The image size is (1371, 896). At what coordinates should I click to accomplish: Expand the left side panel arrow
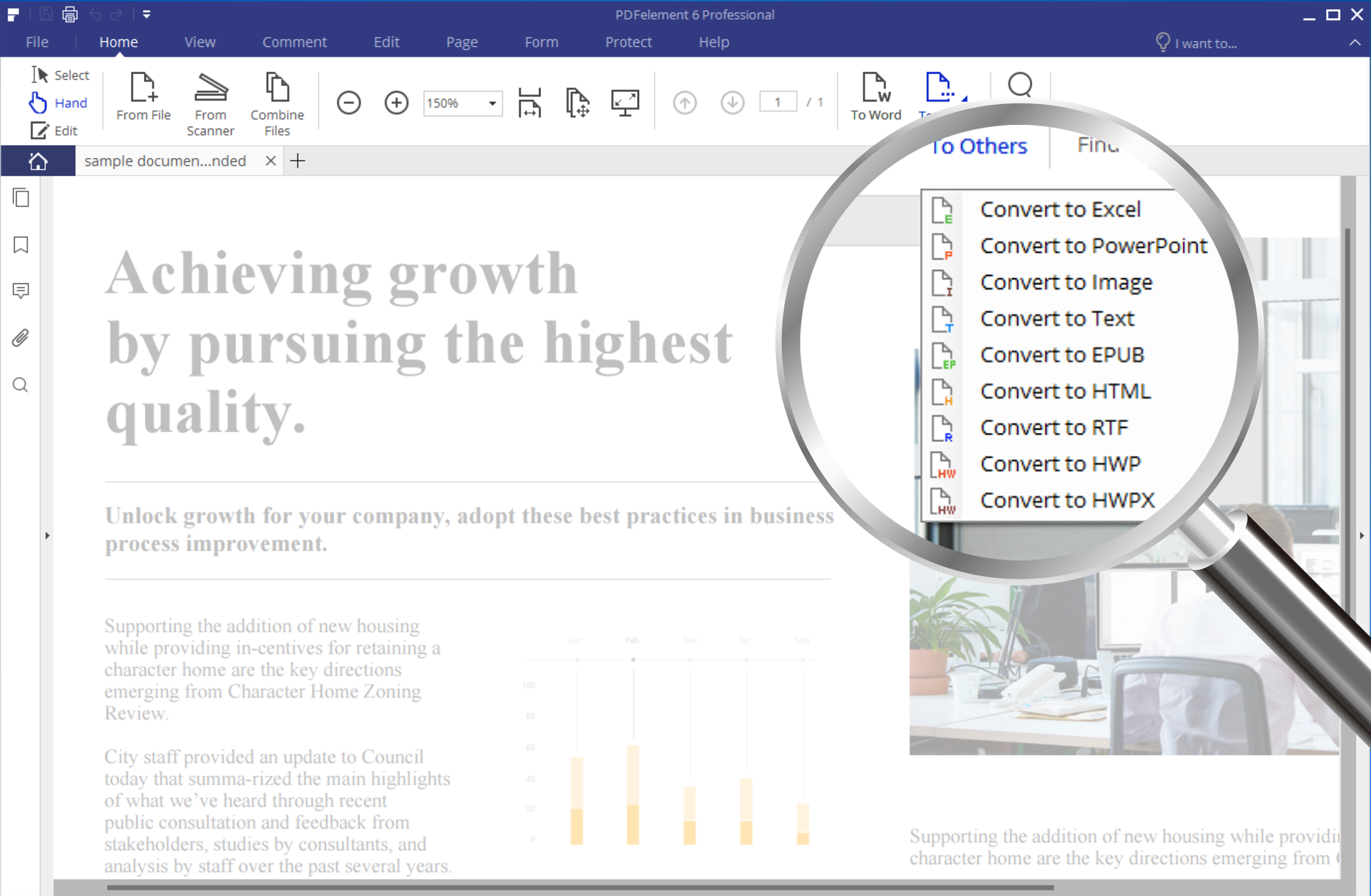click(47, 536)
